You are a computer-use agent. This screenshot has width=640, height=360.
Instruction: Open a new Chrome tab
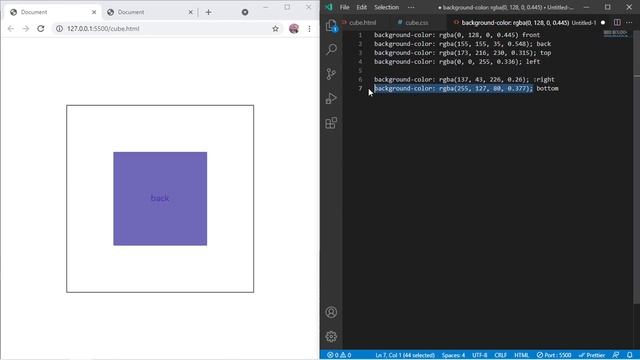click(209, 12)
